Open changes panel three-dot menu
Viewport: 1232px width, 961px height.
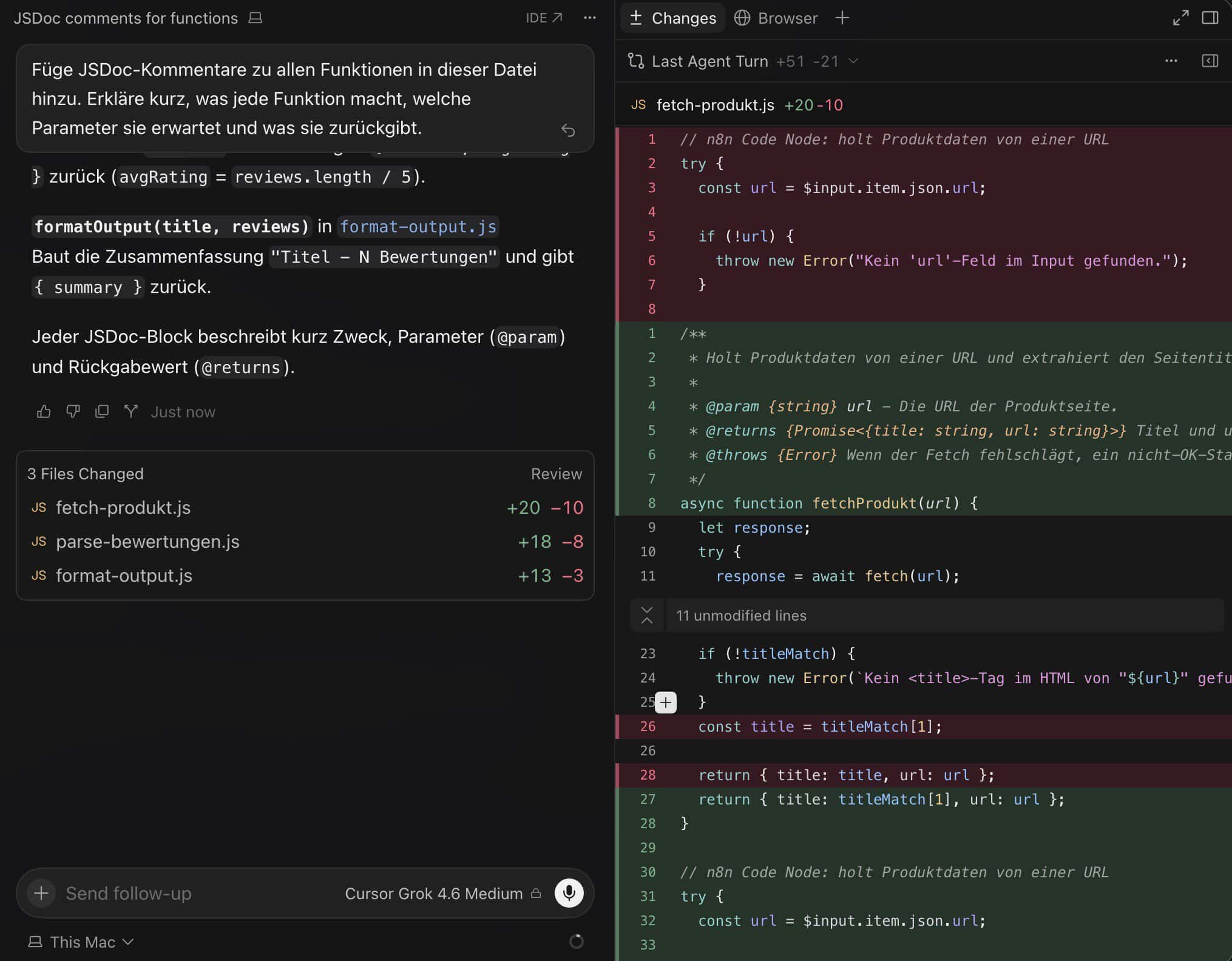(1171, 61)
